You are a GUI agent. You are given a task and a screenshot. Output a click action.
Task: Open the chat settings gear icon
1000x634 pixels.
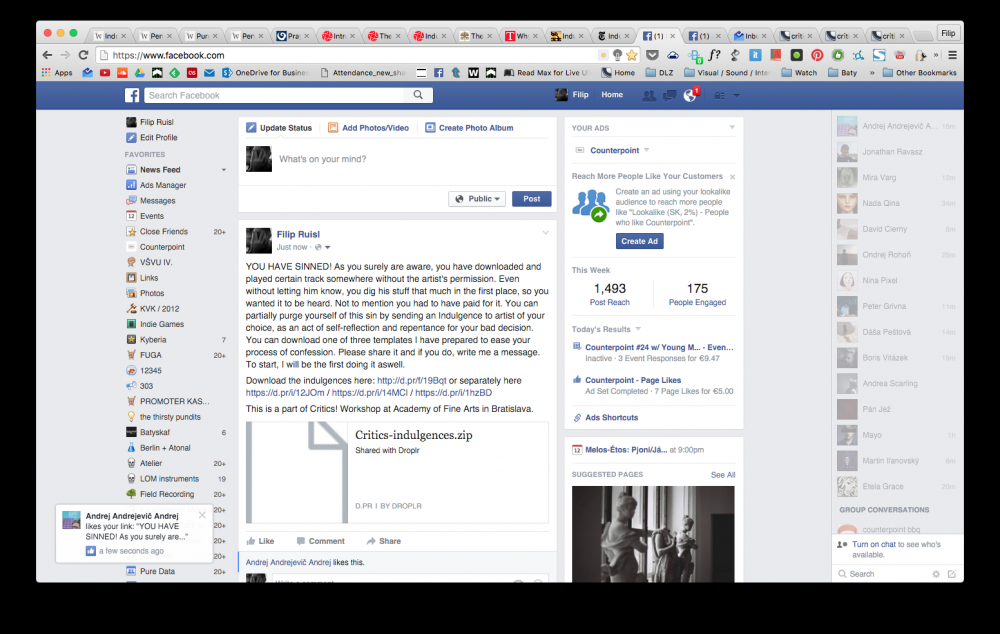pyautogui.click(x=936, y=574)
